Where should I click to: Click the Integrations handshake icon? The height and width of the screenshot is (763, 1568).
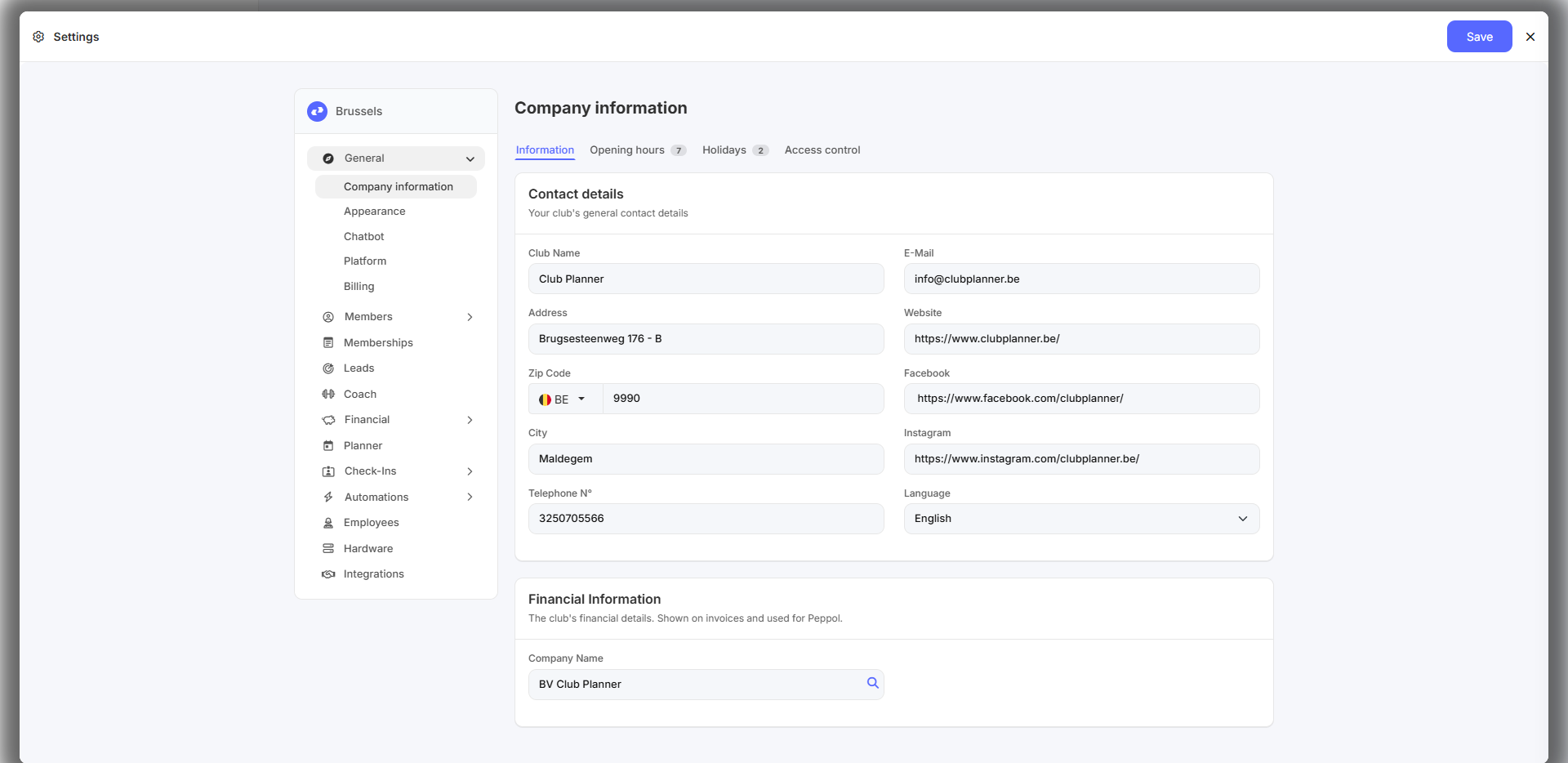[x=328, y=574]
